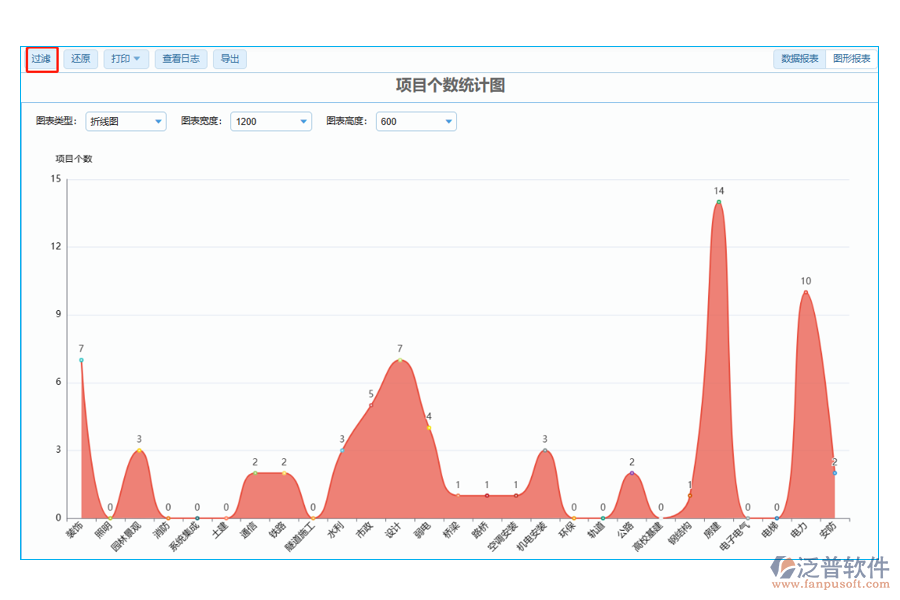Expand the 图表宽度 dropdown set to 1200
The image size is (900, 600).
coord(271,121)
